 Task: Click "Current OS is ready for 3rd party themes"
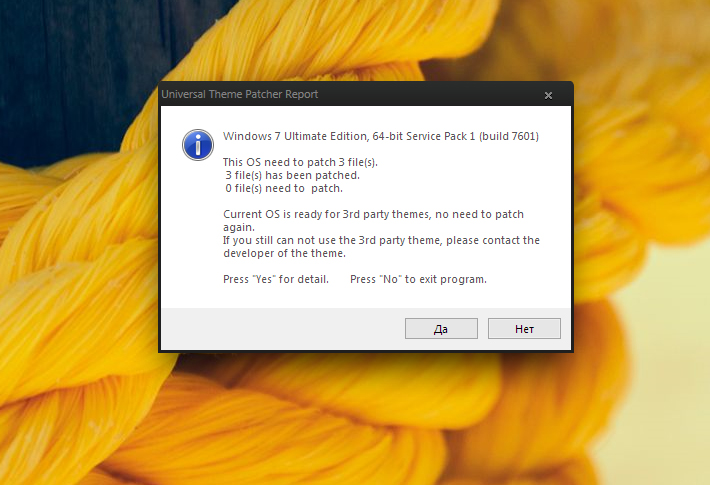pos(325,214)
